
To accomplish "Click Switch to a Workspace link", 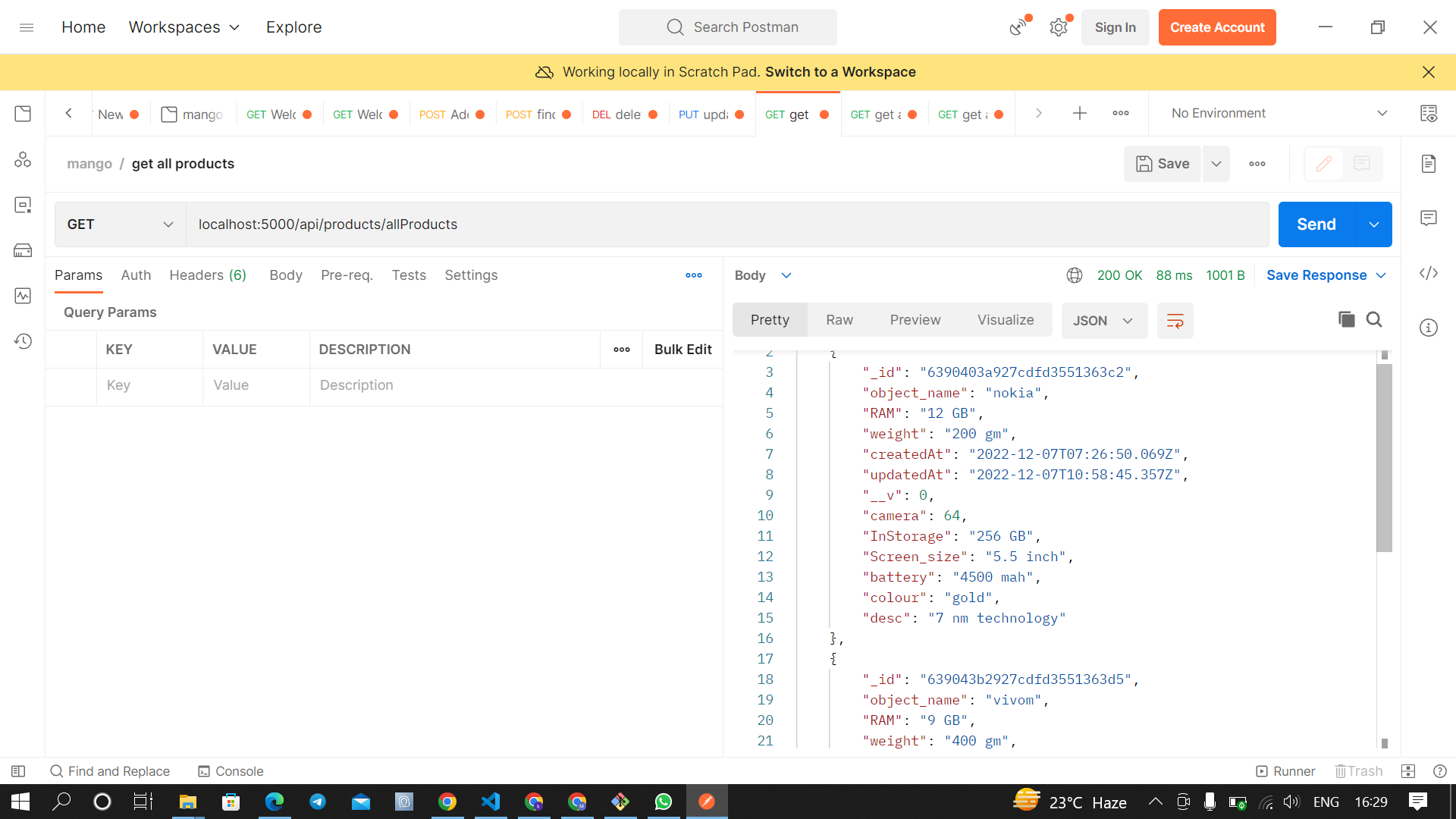I will 840,72.
